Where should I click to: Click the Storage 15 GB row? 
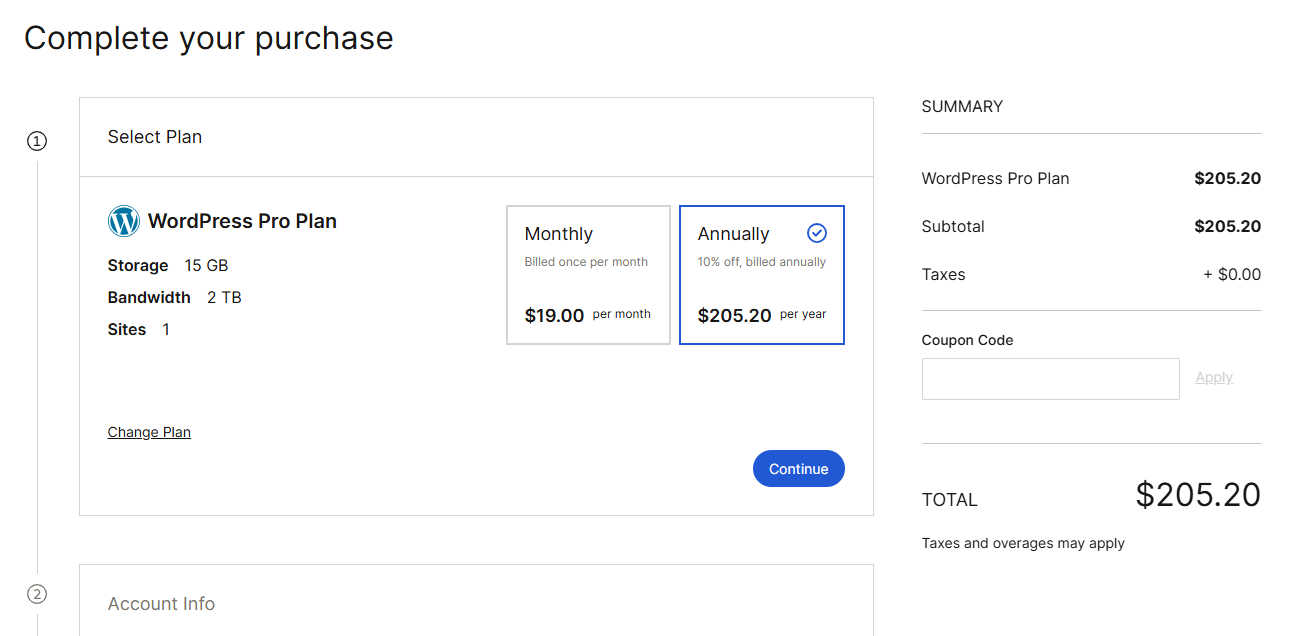pyautogui.click(x=168, y=265)
